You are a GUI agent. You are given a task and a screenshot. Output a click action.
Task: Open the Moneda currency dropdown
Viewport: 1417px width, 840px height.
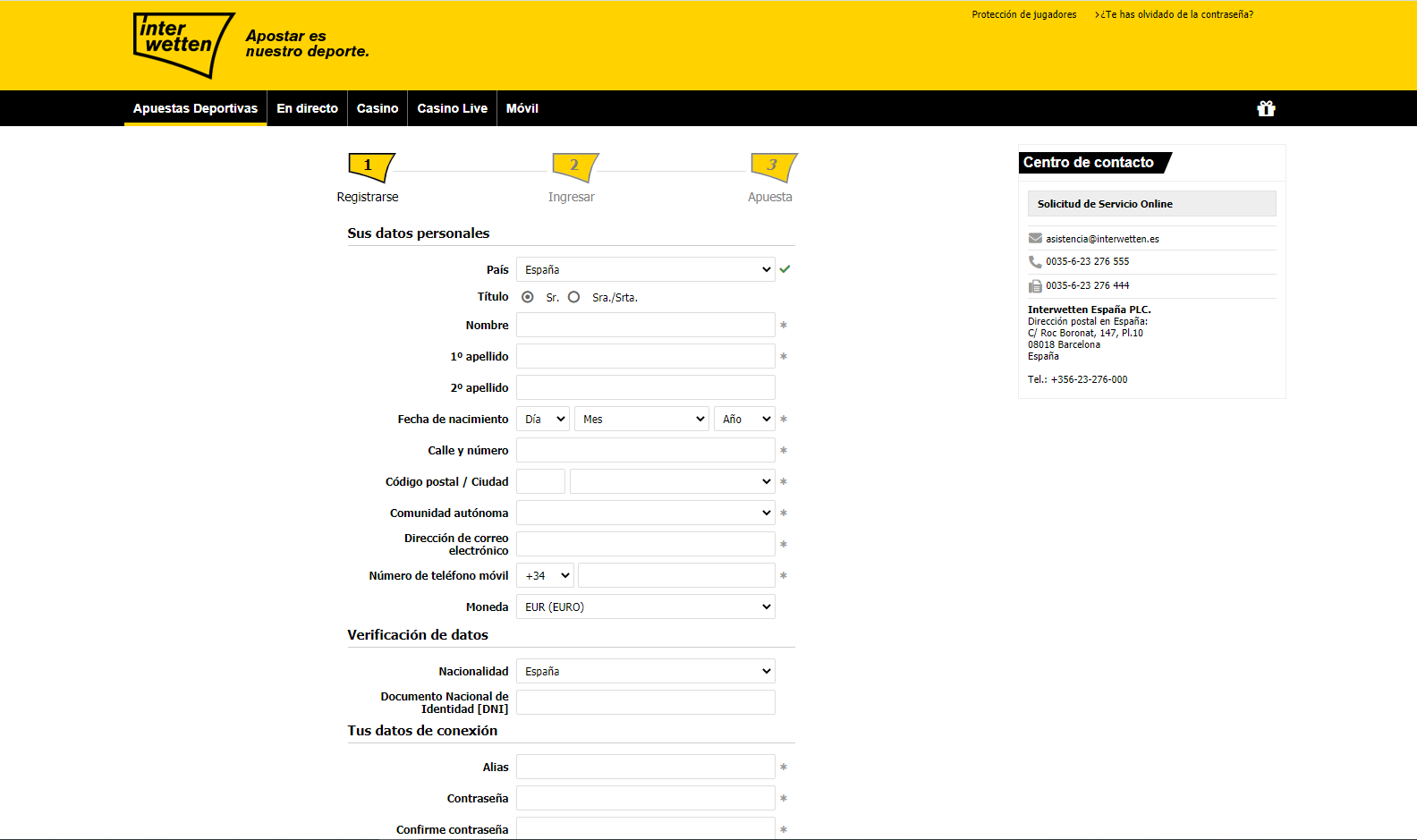pyautogui.click(x=645, y=607)
